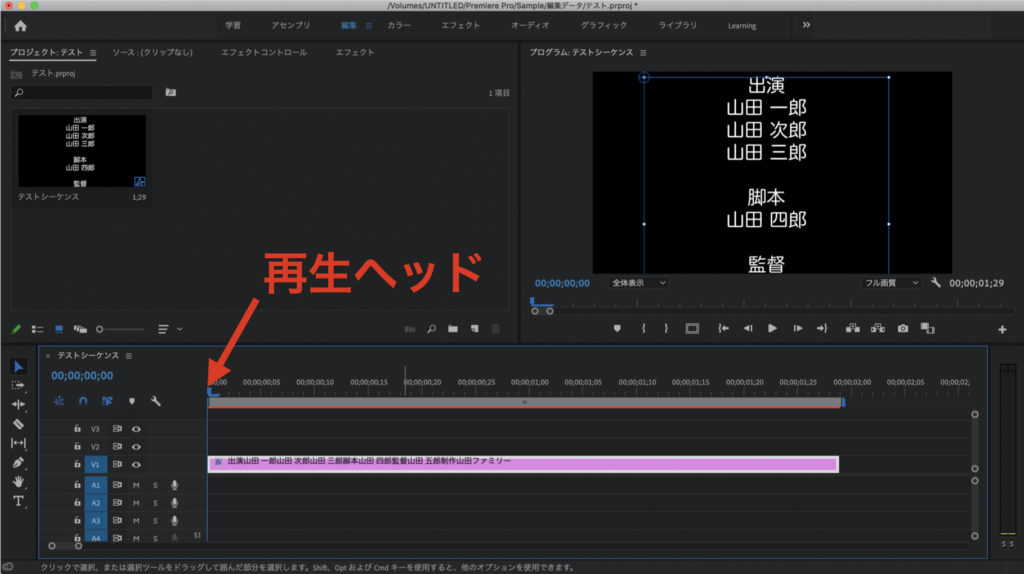Viewport: 1024px width, 574px height.
Task: Click the New Bin folder icon
Action: (453, 329)
